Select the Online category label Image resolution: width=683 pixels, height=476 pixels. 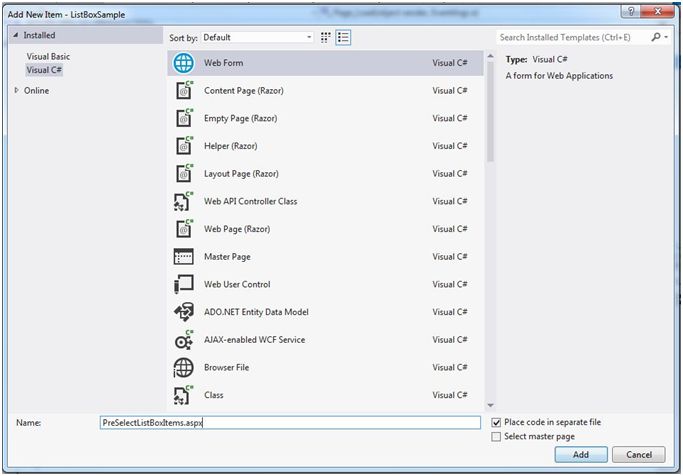(36, 91)
